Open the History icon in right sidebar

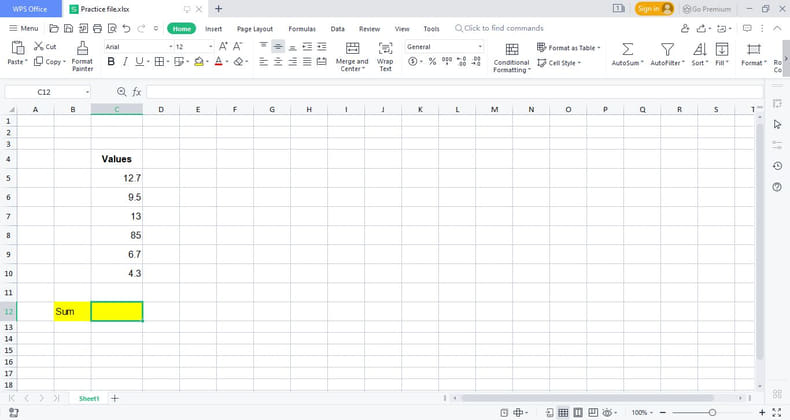(777, 166)
